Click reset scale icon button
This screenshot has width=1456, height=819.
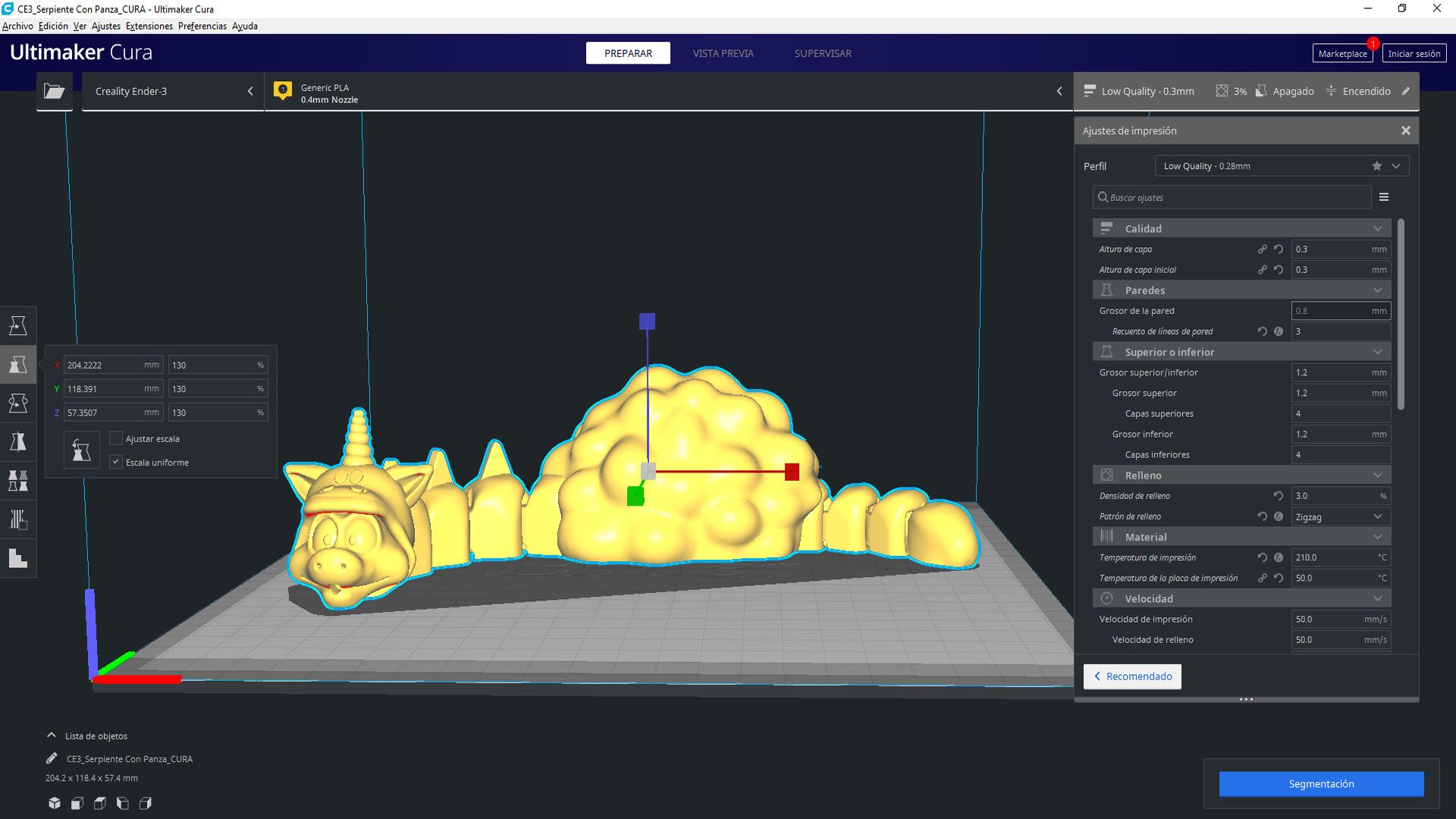click(81, 450)
